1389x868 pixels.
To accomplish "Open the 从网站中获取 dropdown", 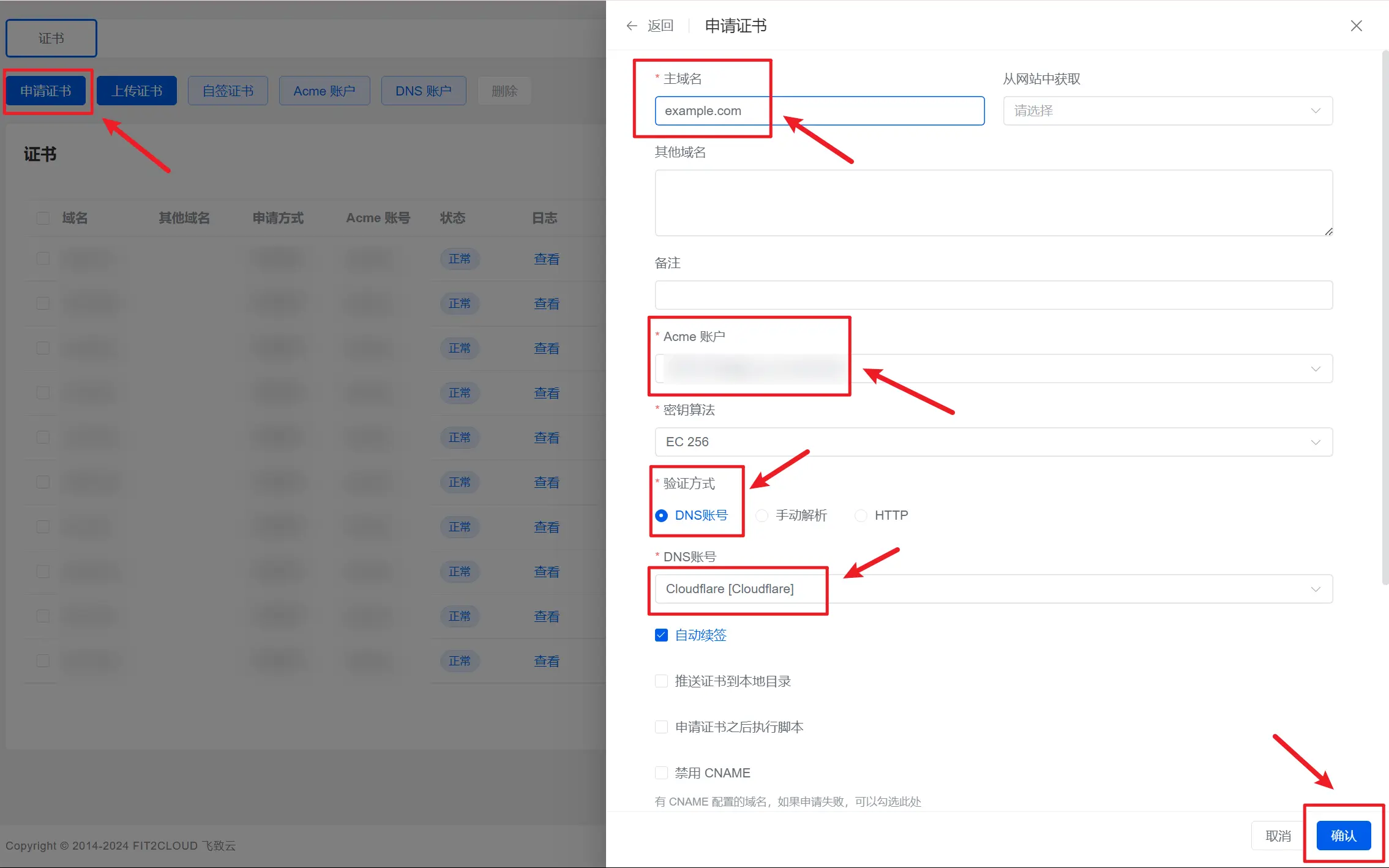I will pos(1167,111).
